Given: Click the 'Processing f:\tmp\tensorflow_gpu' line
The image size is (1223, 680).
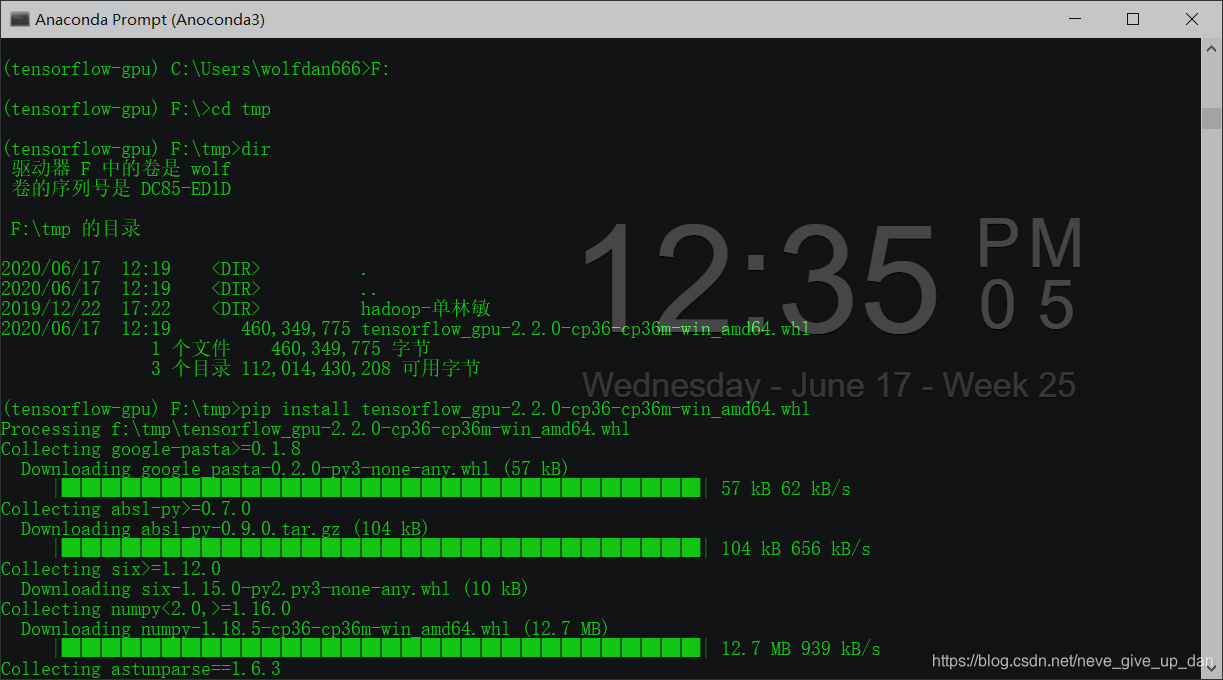Looking at the screenshot, I should [x=315, y=429].
